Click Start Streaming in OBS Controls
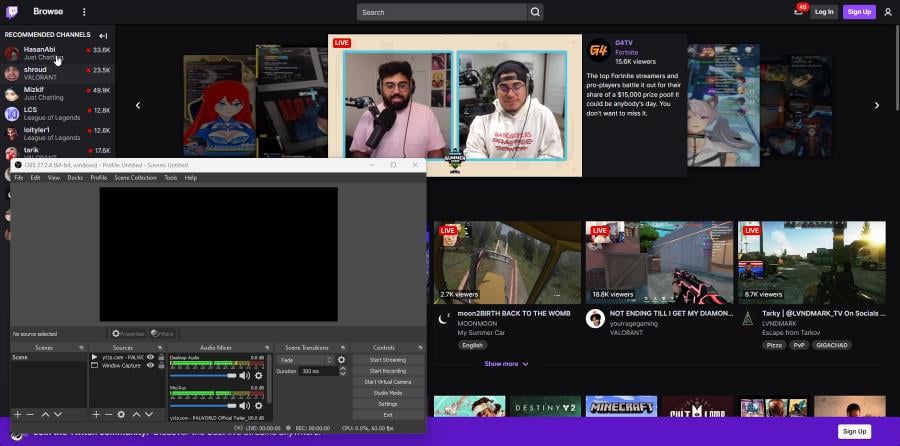The image size is (900, 446). click(x=388, y=360)
